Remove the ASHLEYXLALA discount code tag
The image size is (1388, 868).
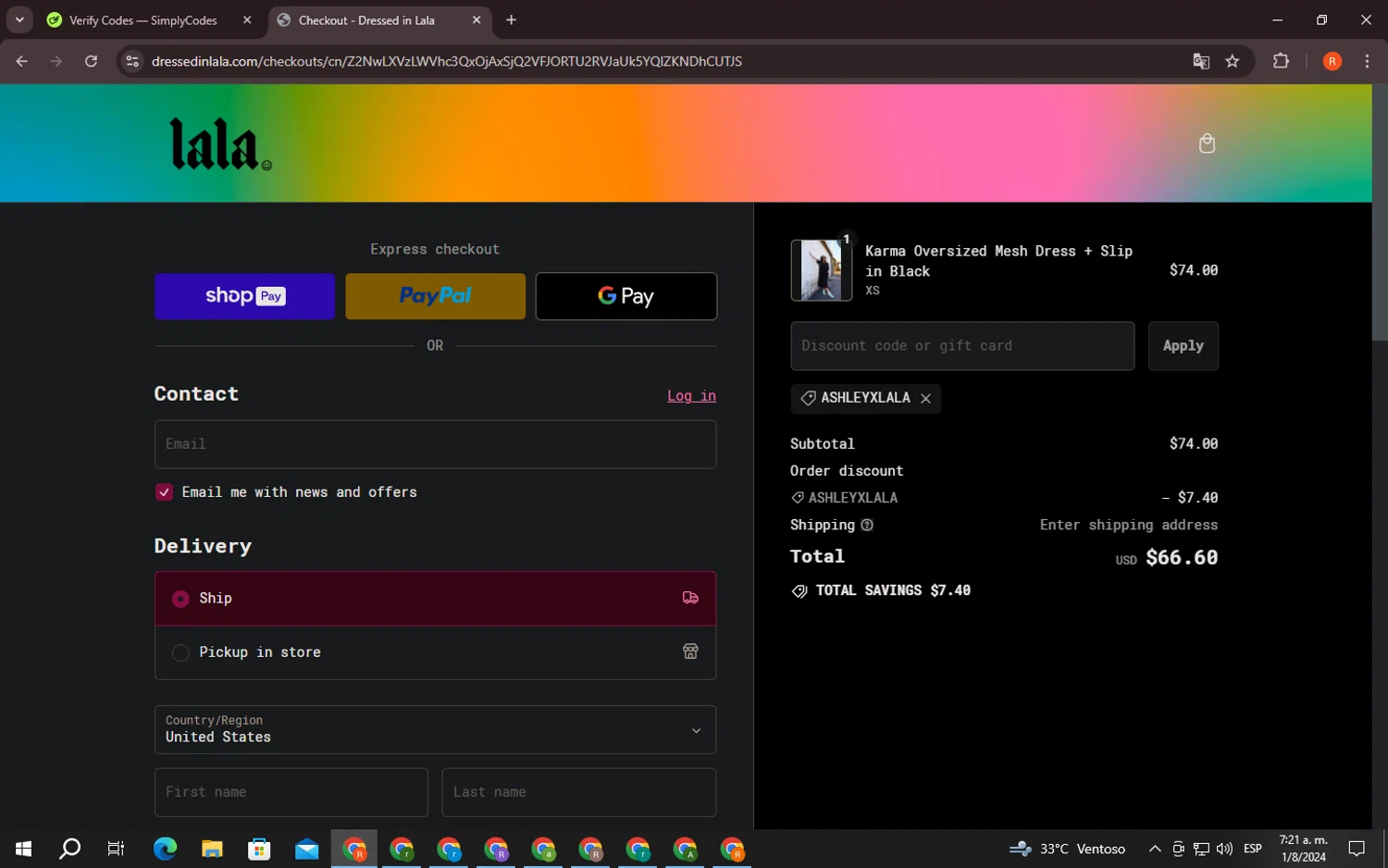[x=925, y=399]
